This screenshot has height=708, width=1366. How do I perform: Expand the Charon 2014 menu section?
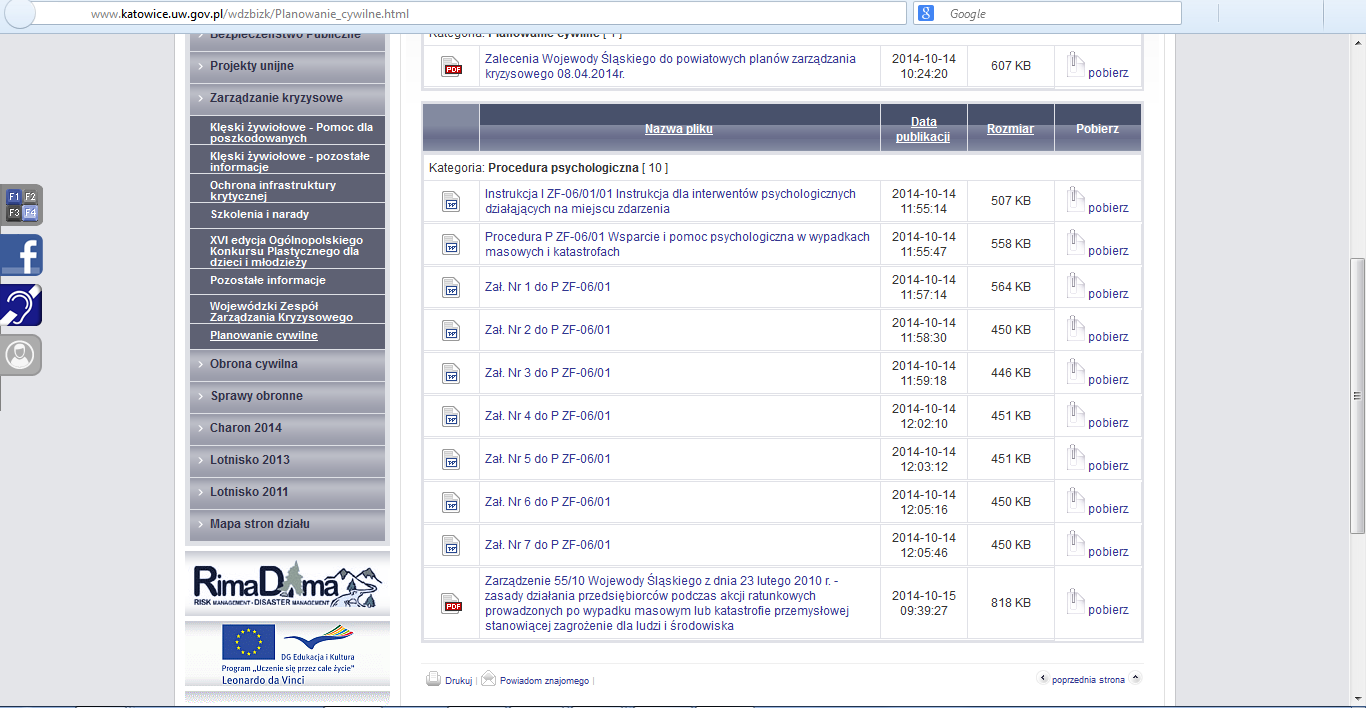[286, 428]
